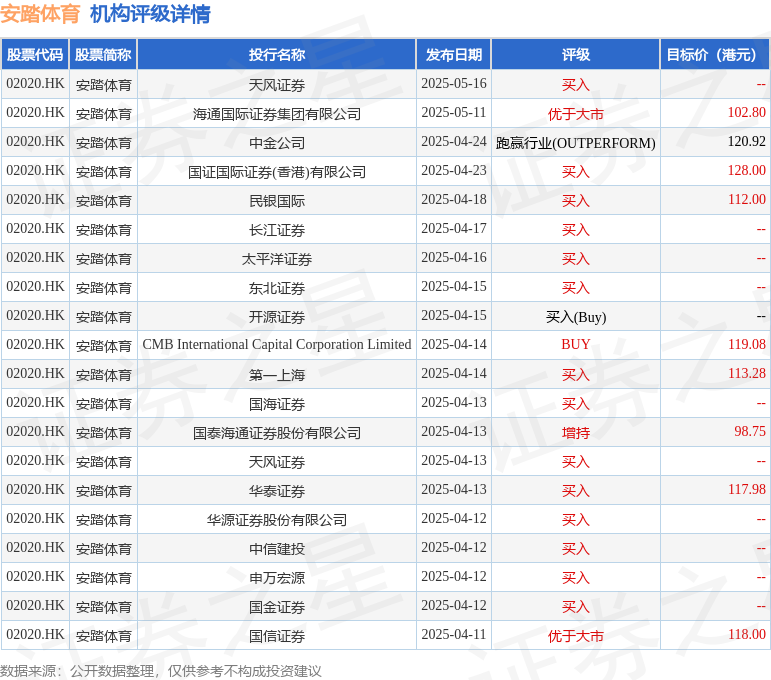Image resolution: width=771 pixels, height=680 pixels.
Task: Select the 中金公司 cell
Action: pos(277,143)
